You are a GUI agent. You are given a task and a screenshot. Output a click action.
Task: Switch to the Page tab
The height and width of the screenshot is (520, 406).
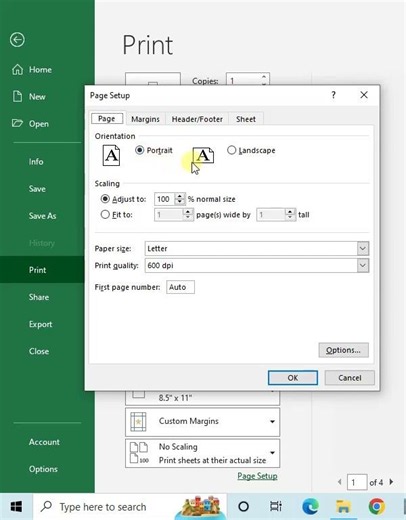coord(107,119)
